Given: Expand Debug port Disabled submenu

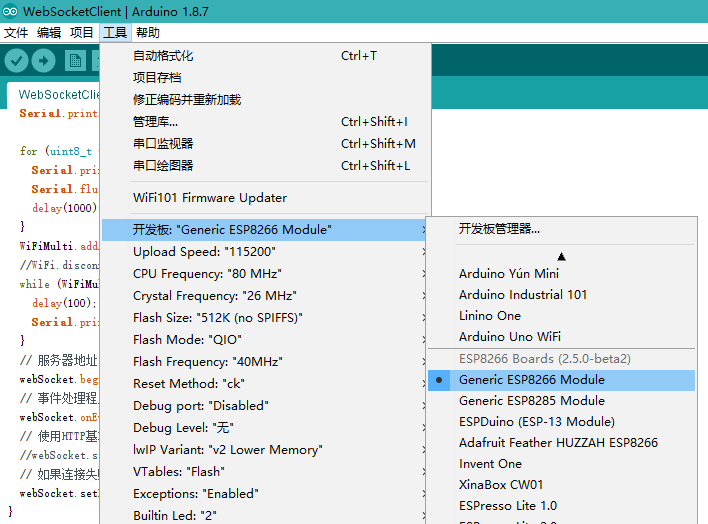Looking at the screenshot, I should point(265,406).
